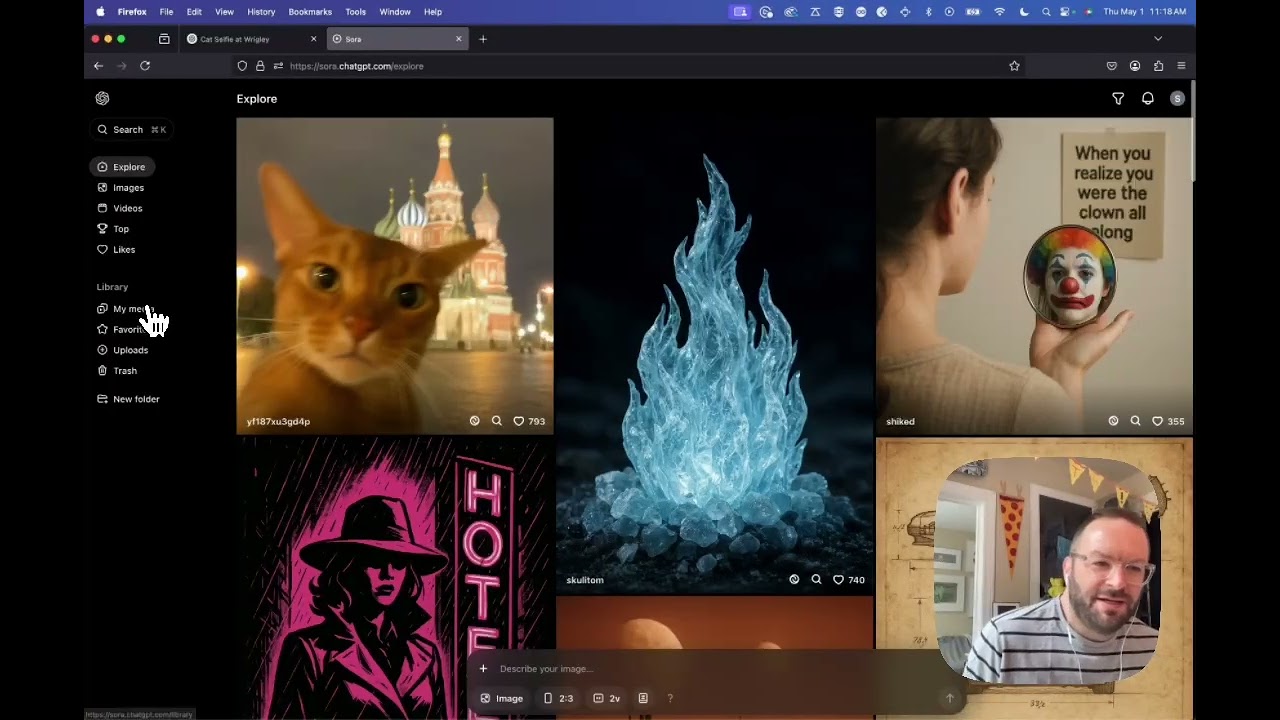
Task: Select Explore in the sidebar
Action: 121,167
